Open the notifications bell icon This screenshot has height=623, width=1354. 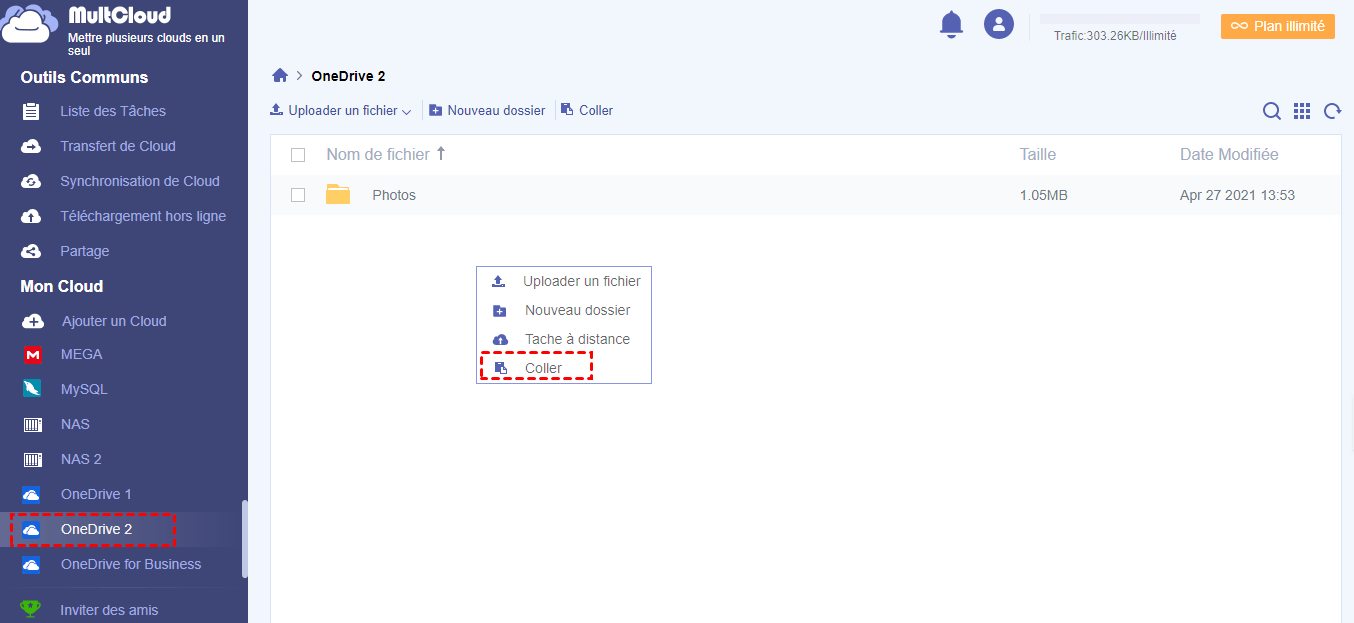(951, 25)
